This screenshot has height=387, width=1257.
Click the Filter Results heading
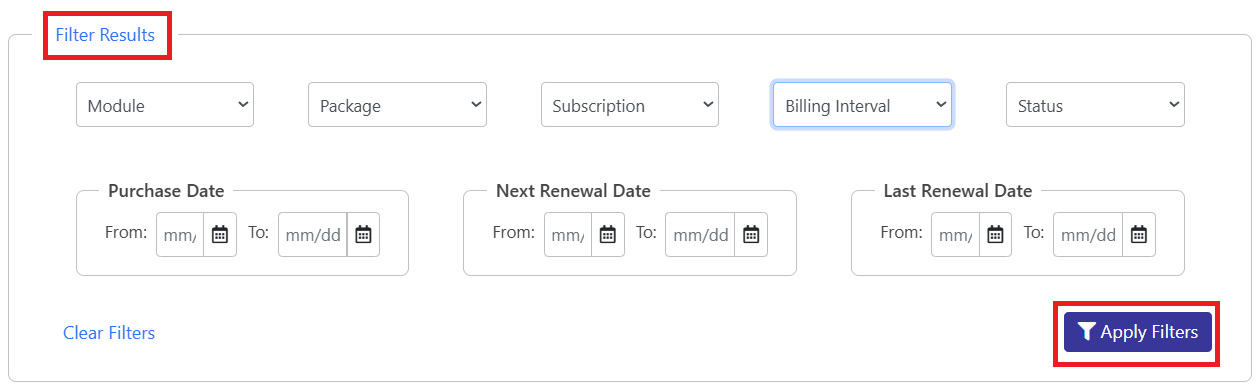(105, 35)
